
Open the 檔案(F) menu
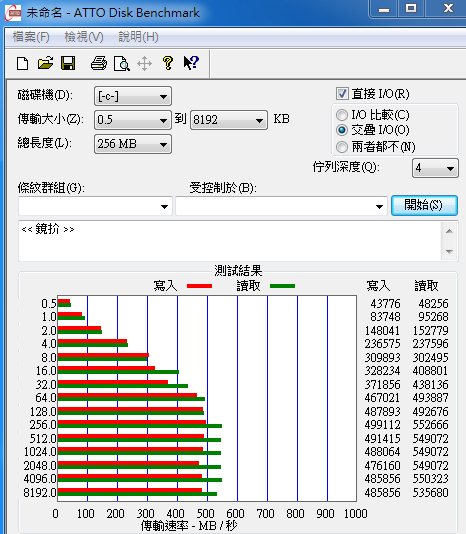point(31,37)
